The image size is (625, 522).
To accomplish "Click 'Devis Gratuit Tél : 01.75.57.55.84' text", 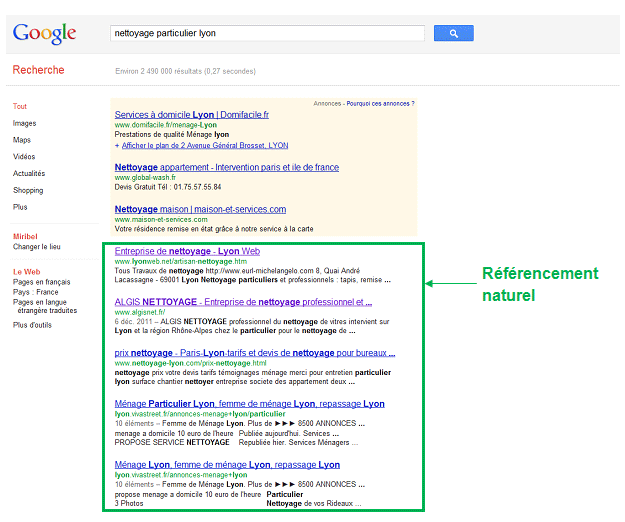I will 168,187.
